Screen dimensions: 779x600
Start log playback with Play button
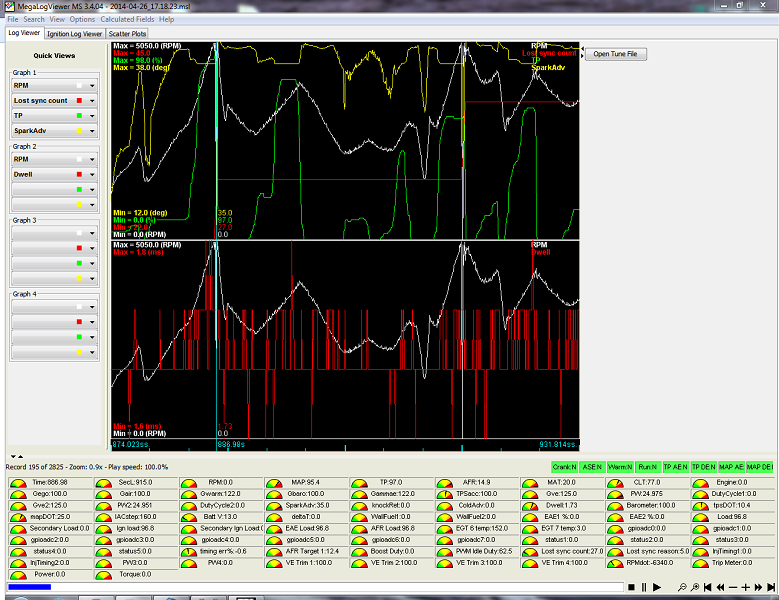tap(657, 586)
